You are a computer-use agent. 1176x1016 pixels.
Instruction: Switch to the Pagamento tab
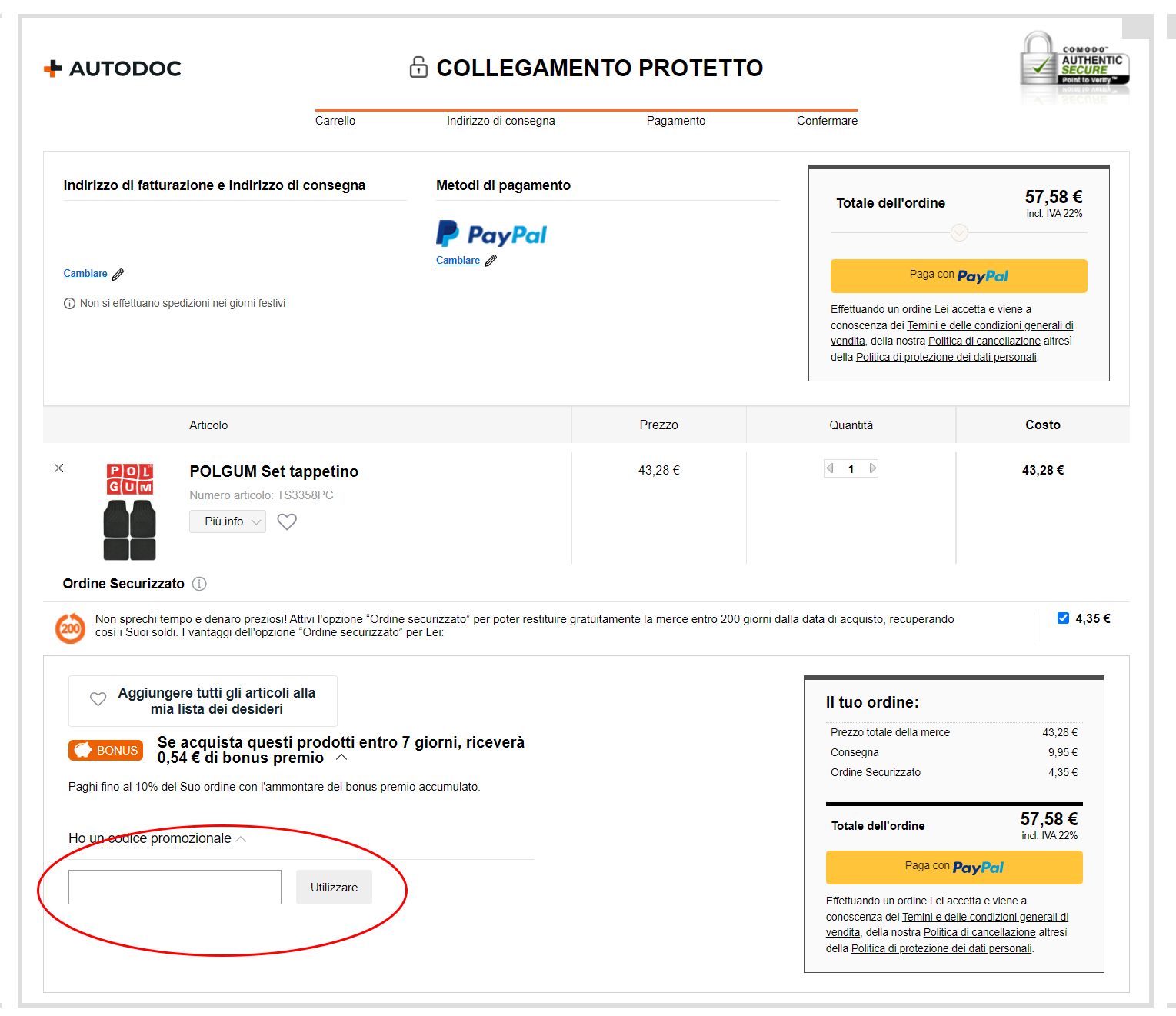click(675, 121)
